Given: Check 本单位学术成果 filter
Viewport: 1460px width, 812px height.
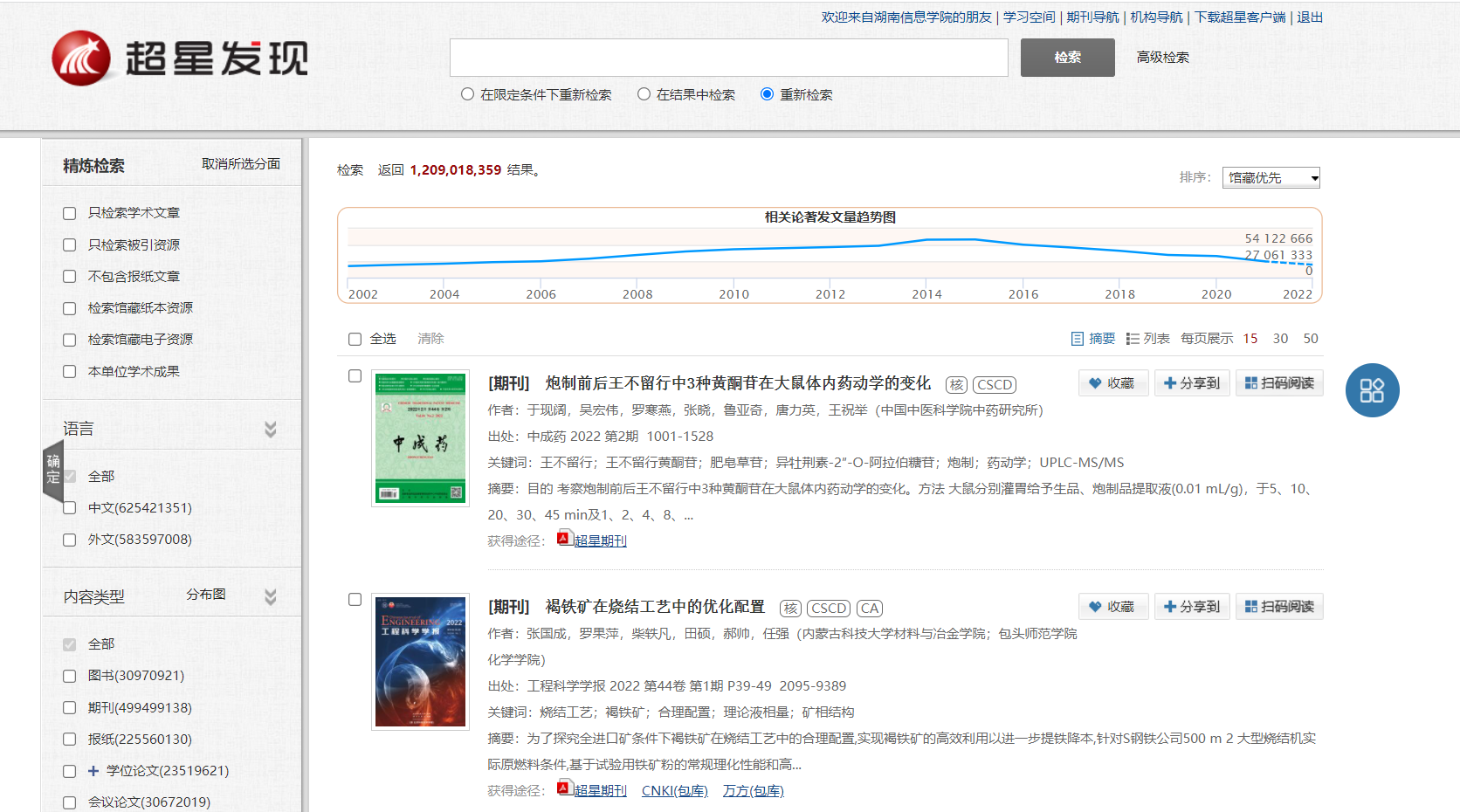Looking at the screenshot, I should [70, 372].
